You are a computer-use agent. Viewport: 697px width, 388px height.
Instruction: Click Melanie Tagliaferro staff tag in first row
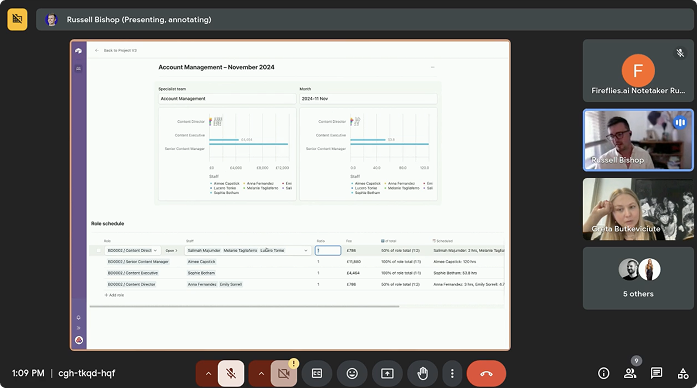point(240,251)
